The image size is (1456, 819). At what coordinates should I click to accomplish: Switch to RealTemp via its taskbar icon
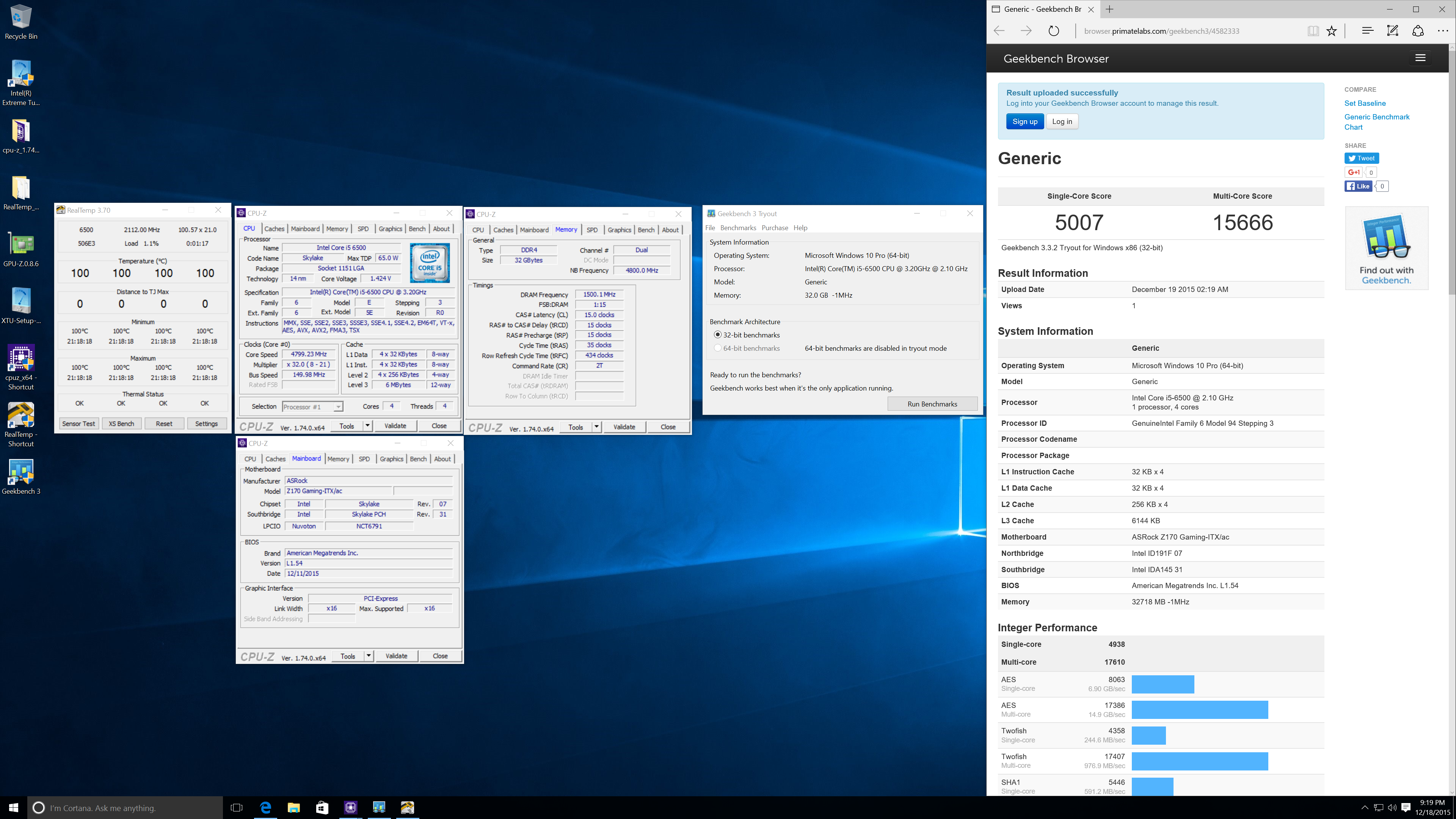pyautogui.click(x=407, y=808)
